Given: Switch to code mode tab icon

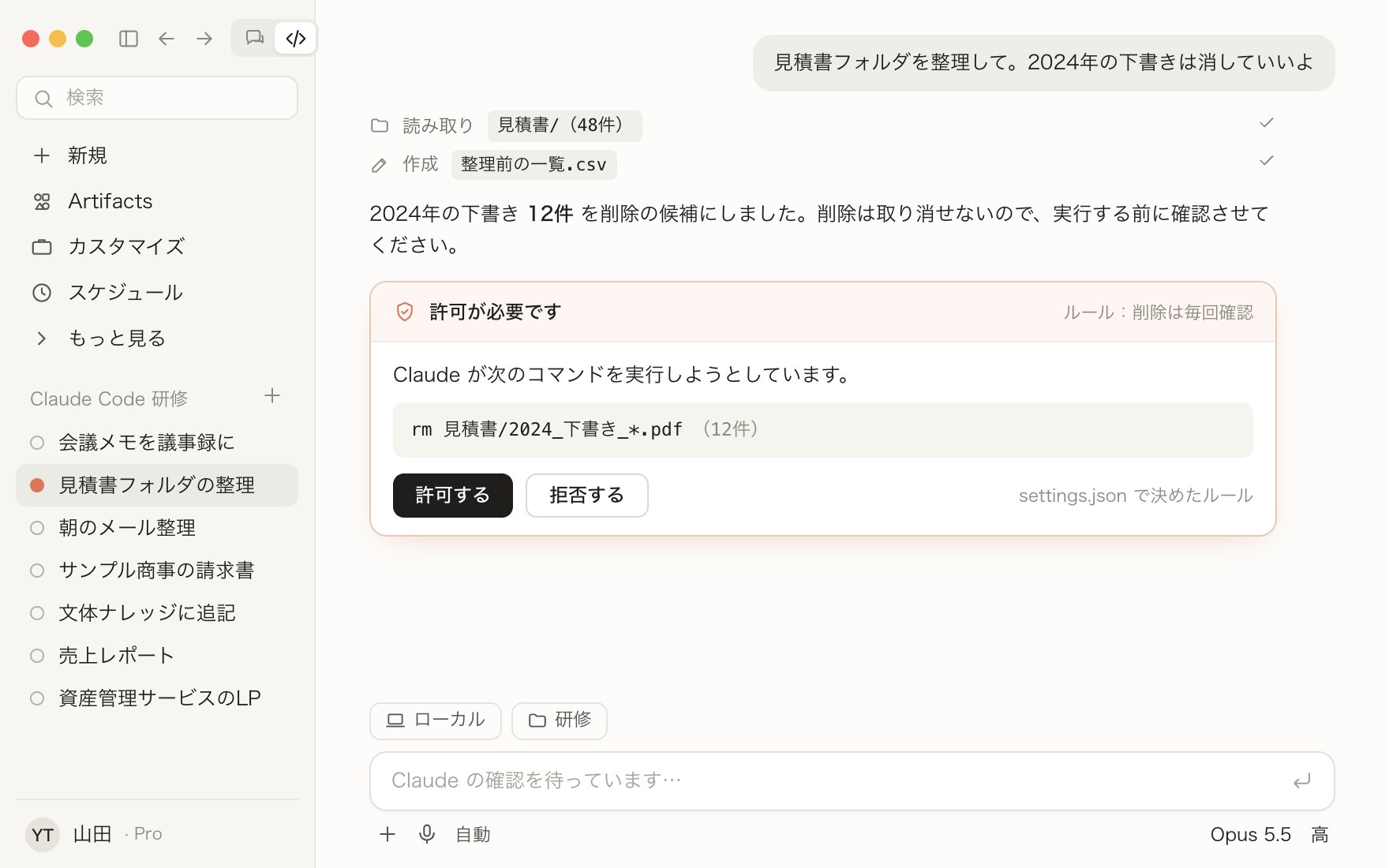Looking at the screenshot, I should pyautogui.click(x=296, y=38).
